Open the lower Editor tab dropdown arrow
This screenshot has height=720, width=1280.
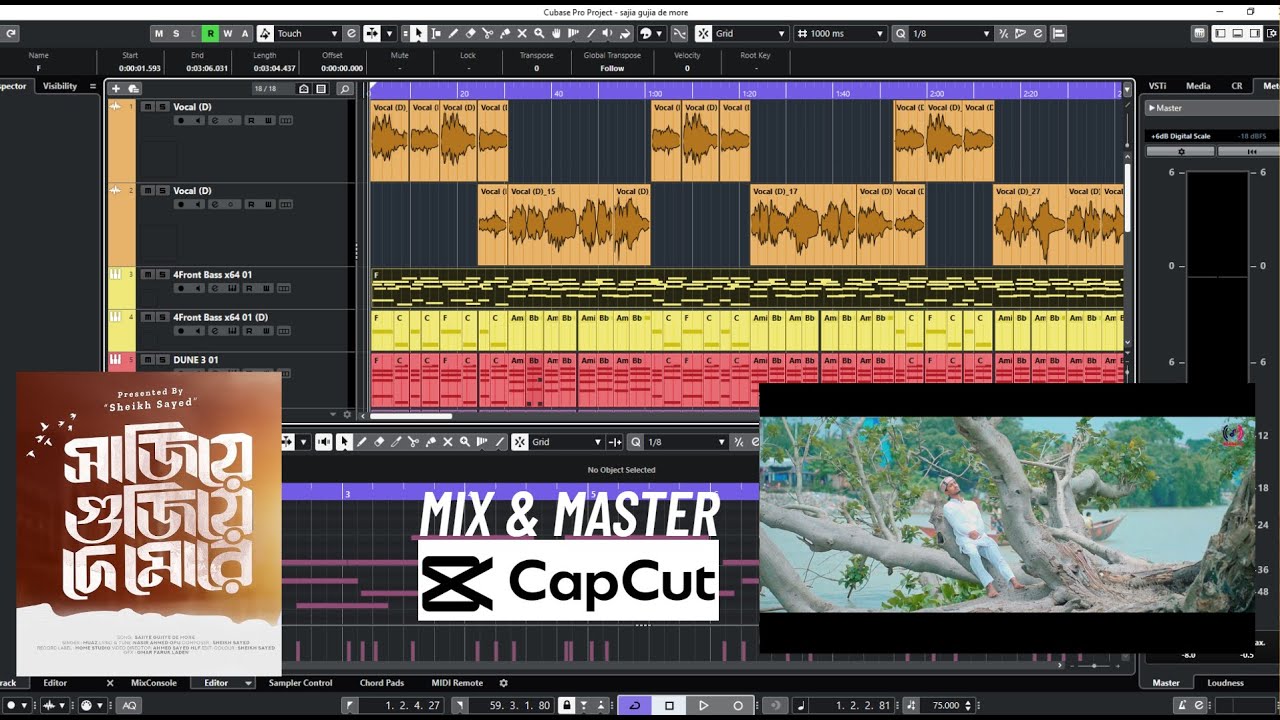pos(248,683)
